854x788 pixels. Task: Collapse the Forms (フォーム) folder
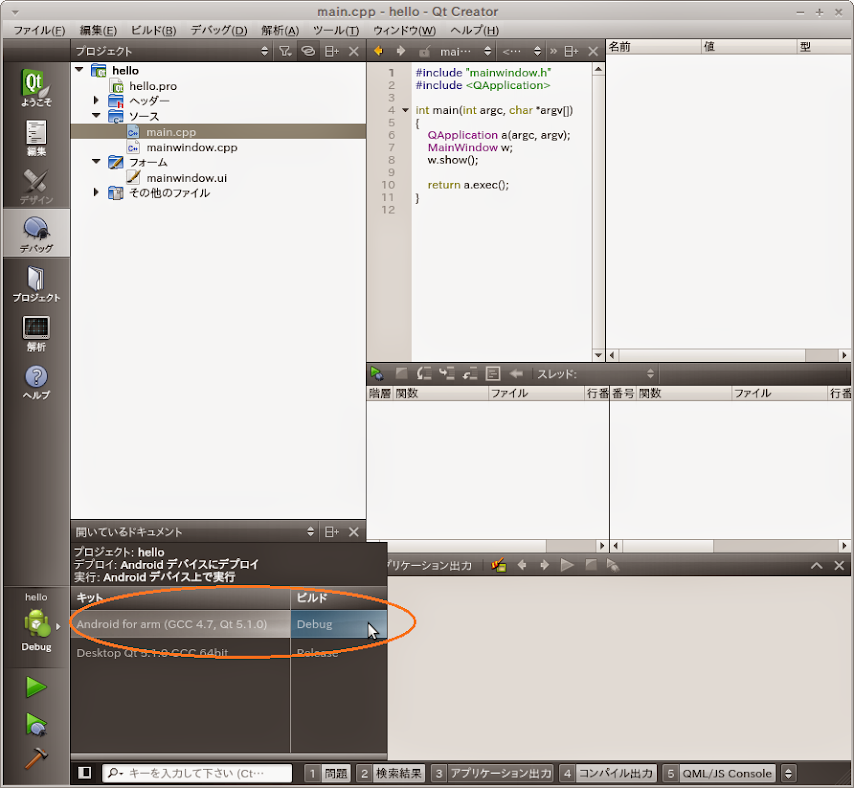pos(96,161)
